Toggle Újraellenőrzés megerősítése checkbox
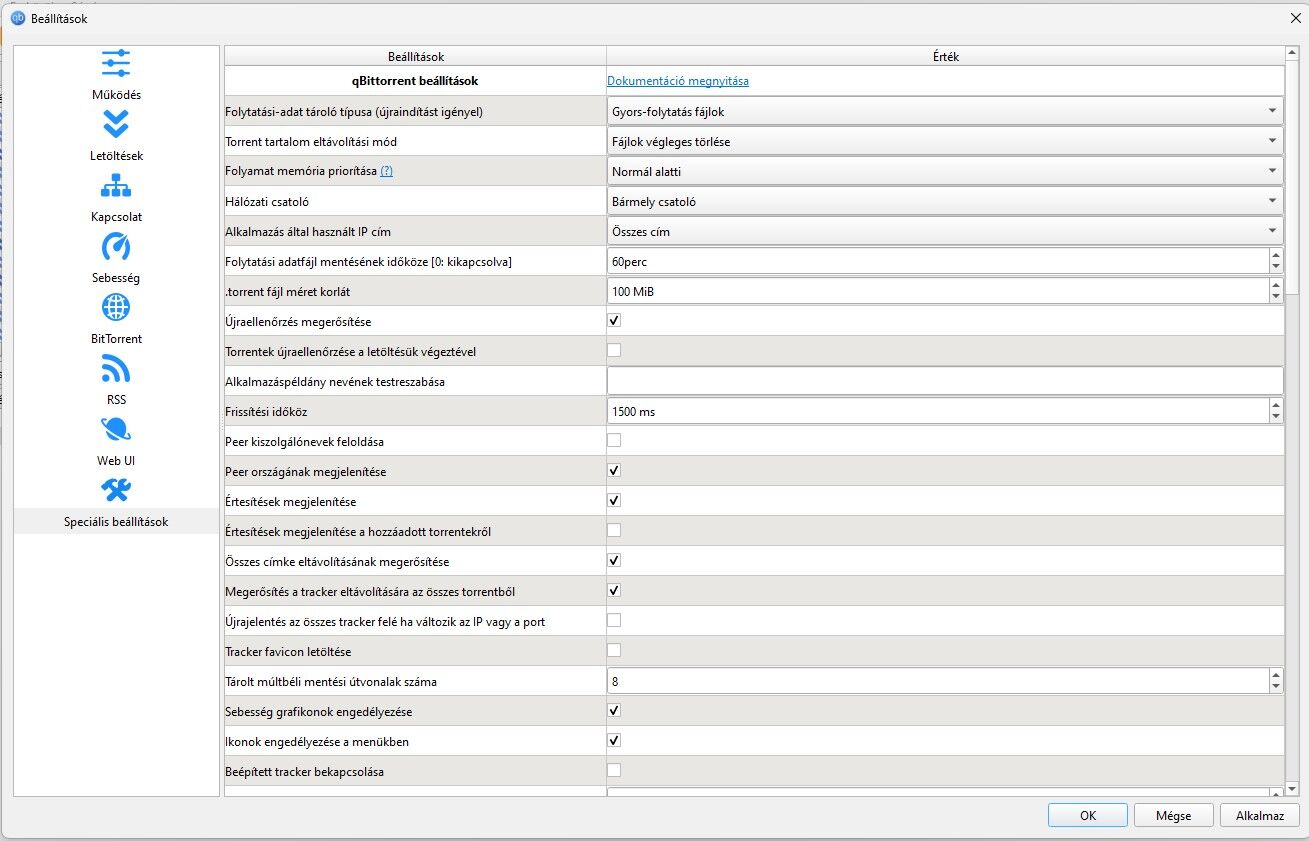This screenshot has height=841, width=1309. pyautogui.click(x=614, y=321)
